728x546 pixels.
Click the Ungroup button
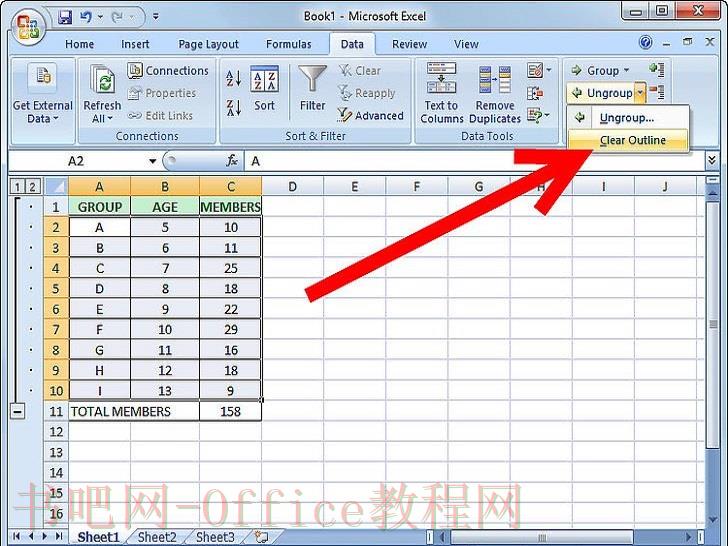point(601,93)
